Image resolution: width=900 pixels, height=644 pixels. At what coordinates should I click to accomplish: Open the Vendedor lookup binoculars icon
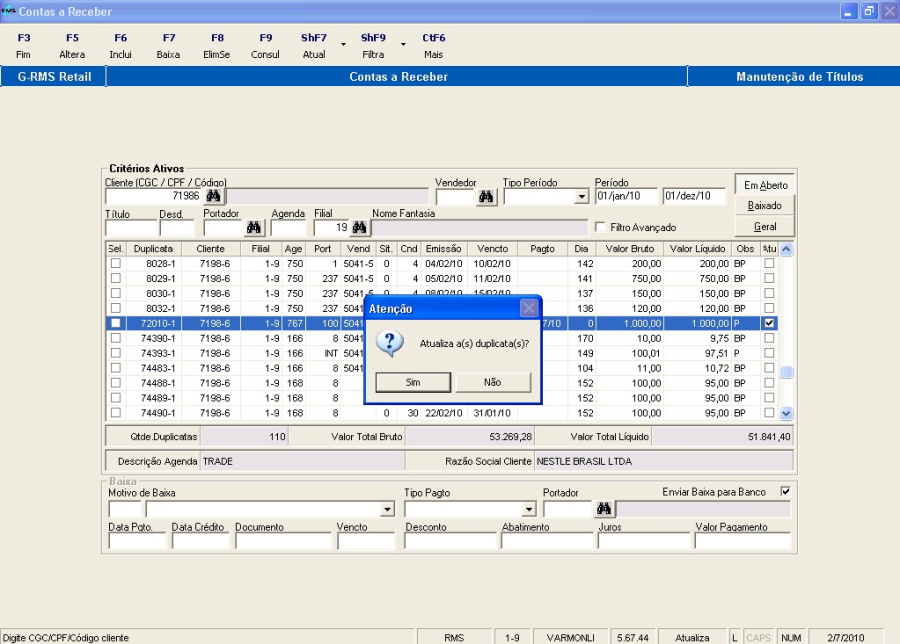coord(486,197)
